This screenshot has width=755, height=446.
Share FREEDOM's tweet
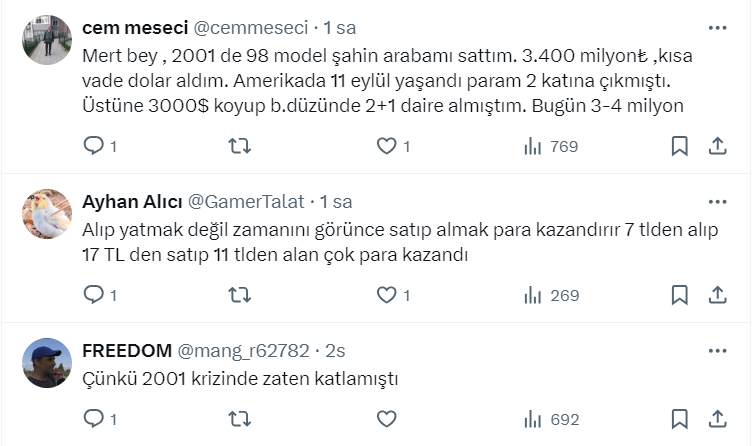[717, 419]
